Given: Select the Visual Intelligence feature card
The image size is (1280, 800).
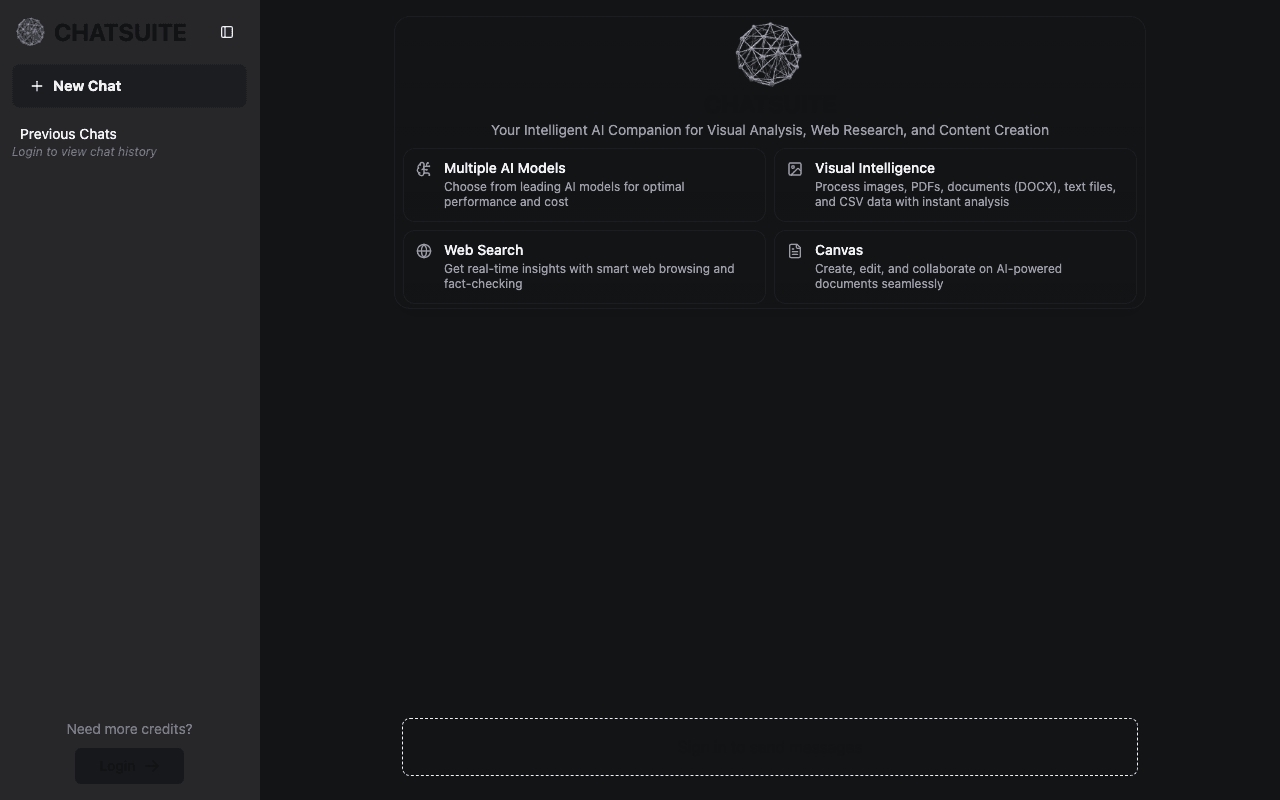Looking at the screenshot, I should point(955,185).
